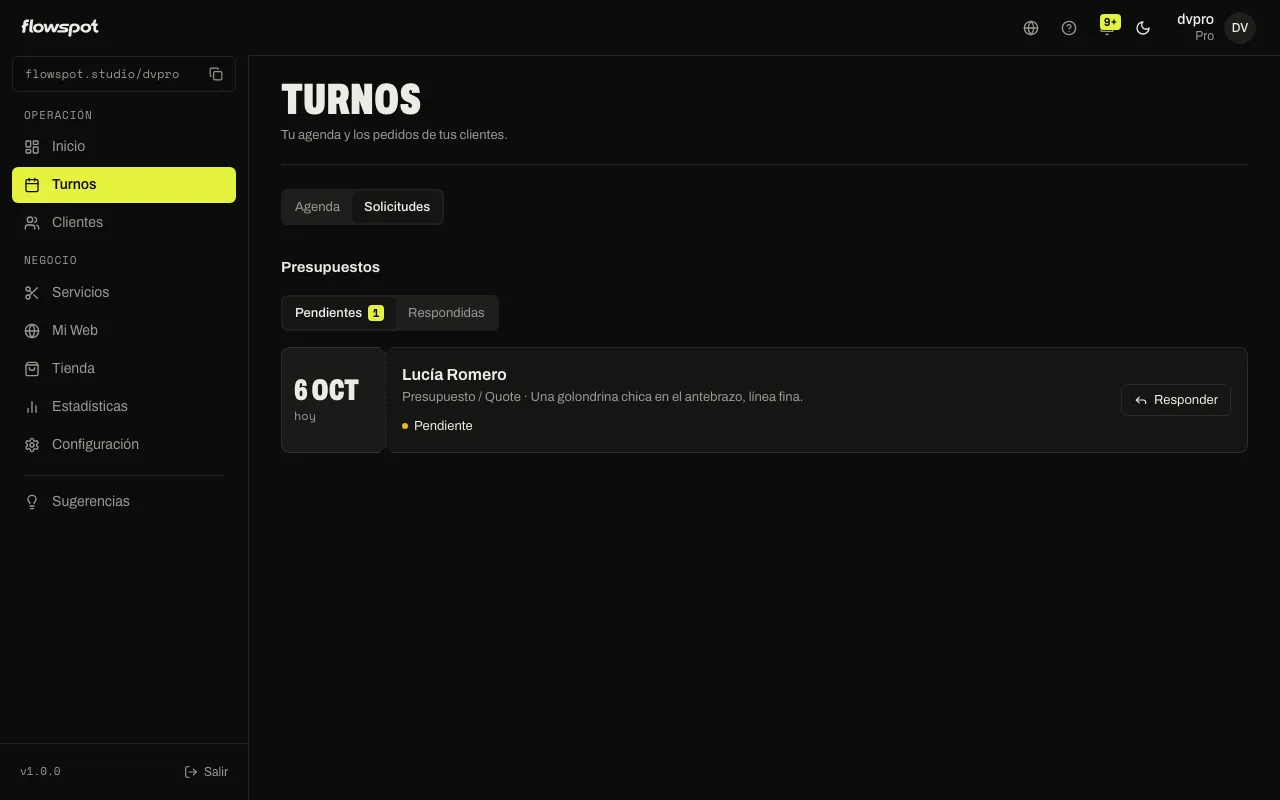
Task: Click the Sugerencias lightbulb icon
Action: click(32, 502)
